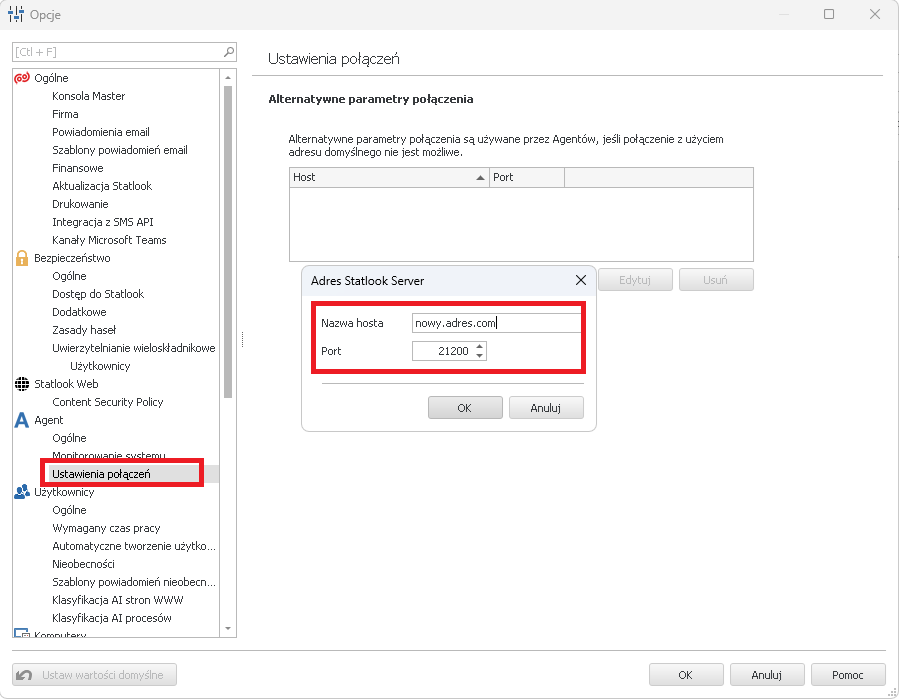Decrease the Port value with down arrow
Viewport: 899px width, 699px height.
click(480, 356)
